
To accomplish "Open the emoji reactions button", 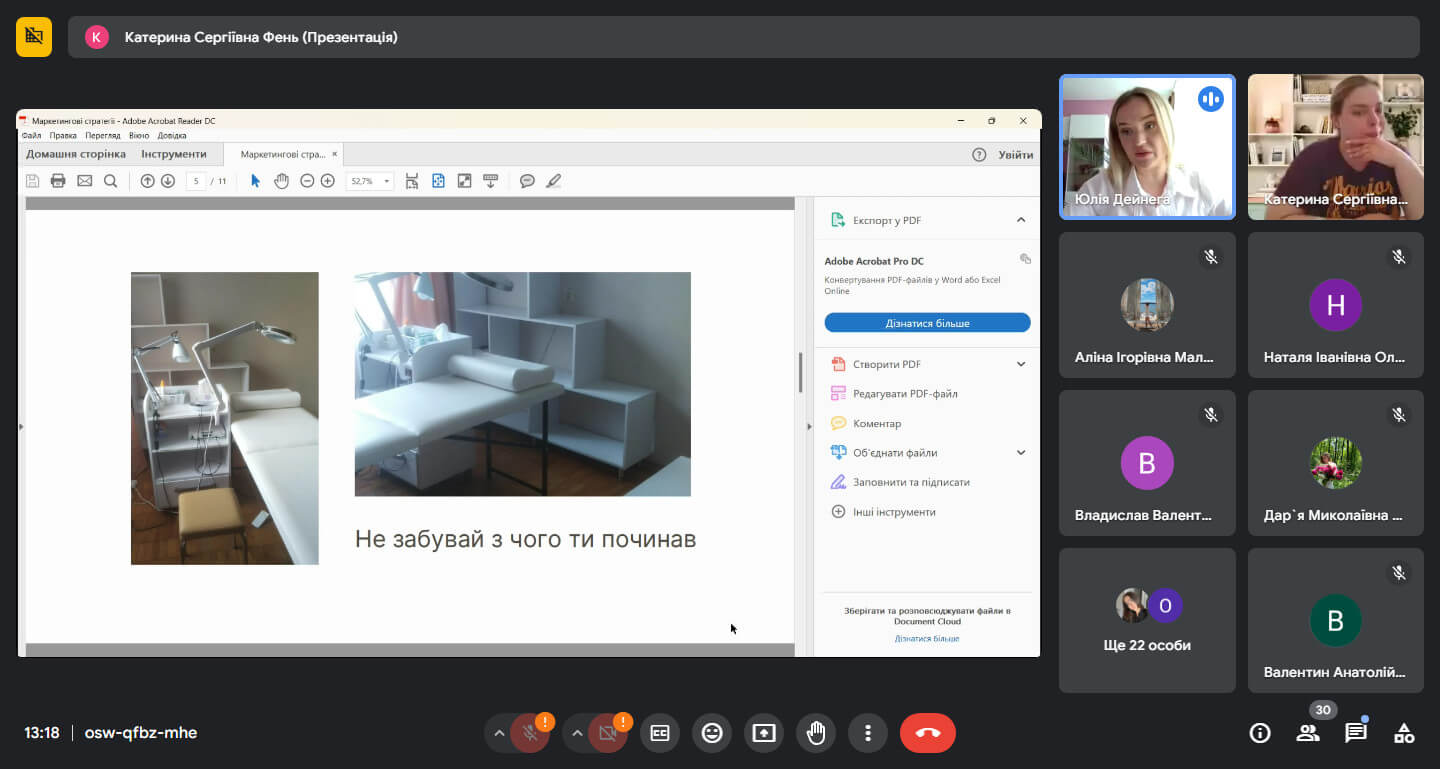I will click(x=712, y=733).
